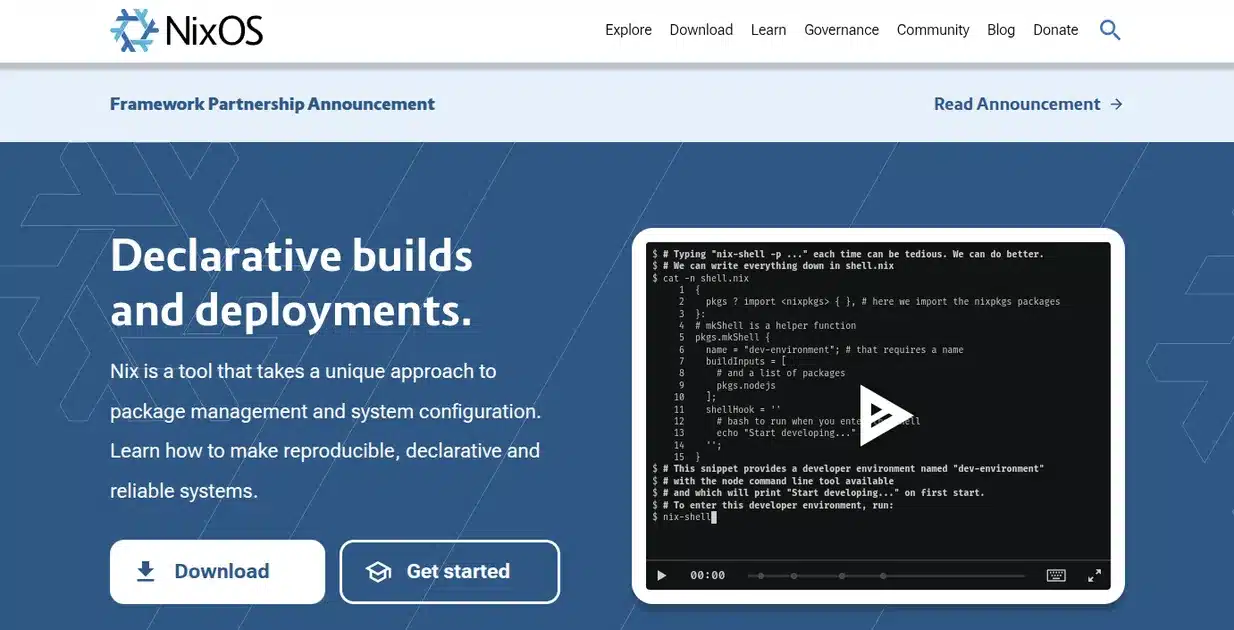Image resolution: width=1234 pixels, height=630 pixels.
Task: Click the graduation cap icon on Get started
Action: pos(378,572)
